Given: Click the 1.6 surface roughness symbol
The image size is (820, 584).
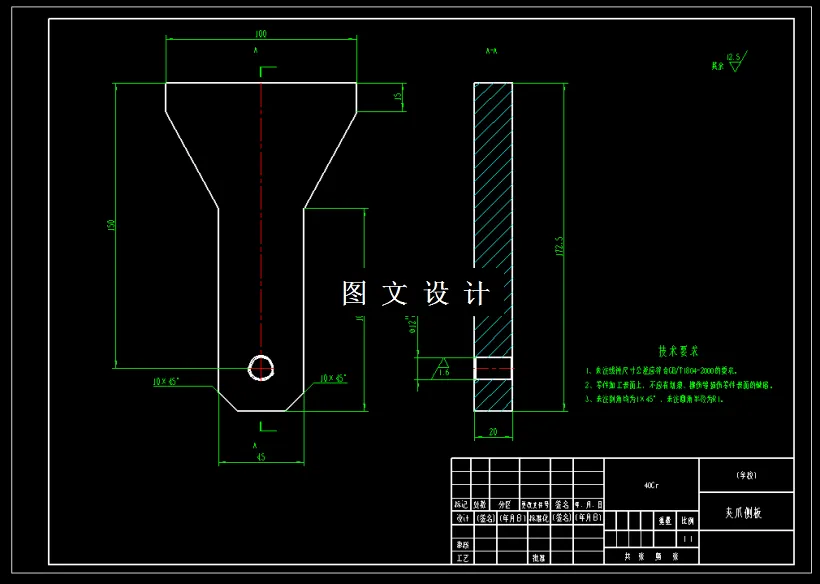Looking at the screenshot, I should click(x=444, y=368).
